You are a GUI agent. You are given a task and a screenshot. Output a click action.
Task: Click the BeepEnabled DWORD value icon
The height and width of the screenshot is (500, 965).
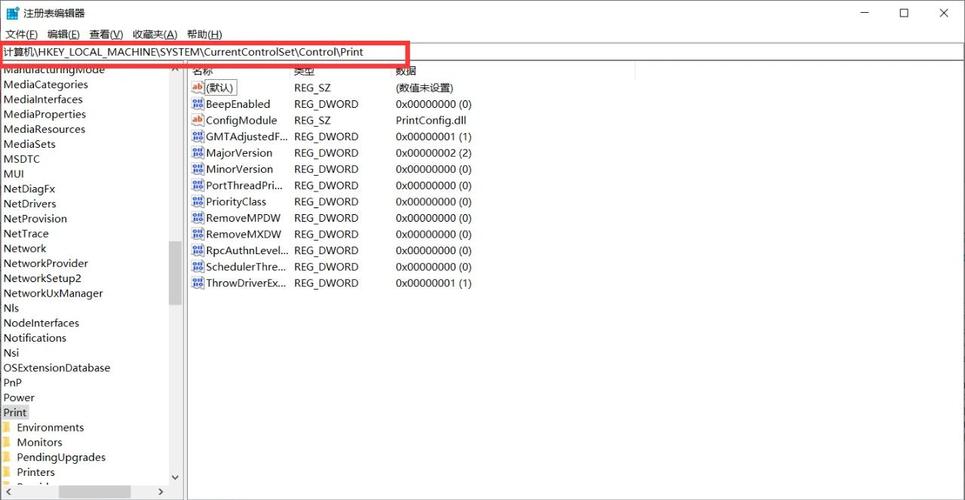[198, 104]
